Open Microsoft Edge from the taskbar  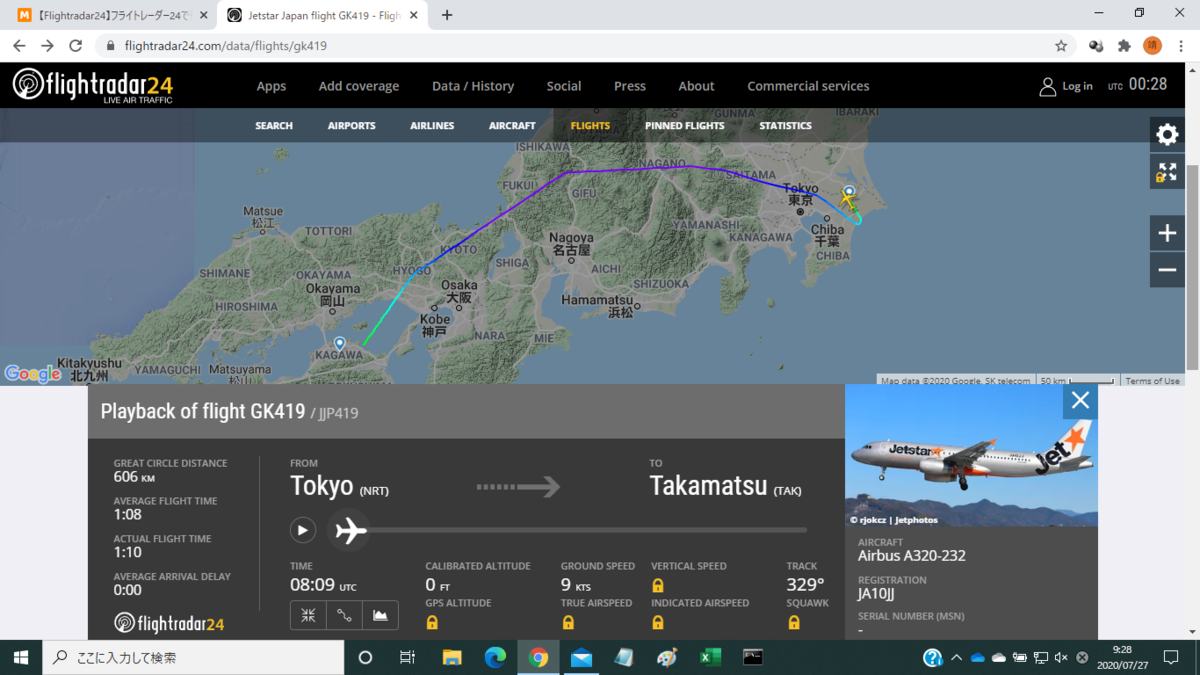(495, 657)
